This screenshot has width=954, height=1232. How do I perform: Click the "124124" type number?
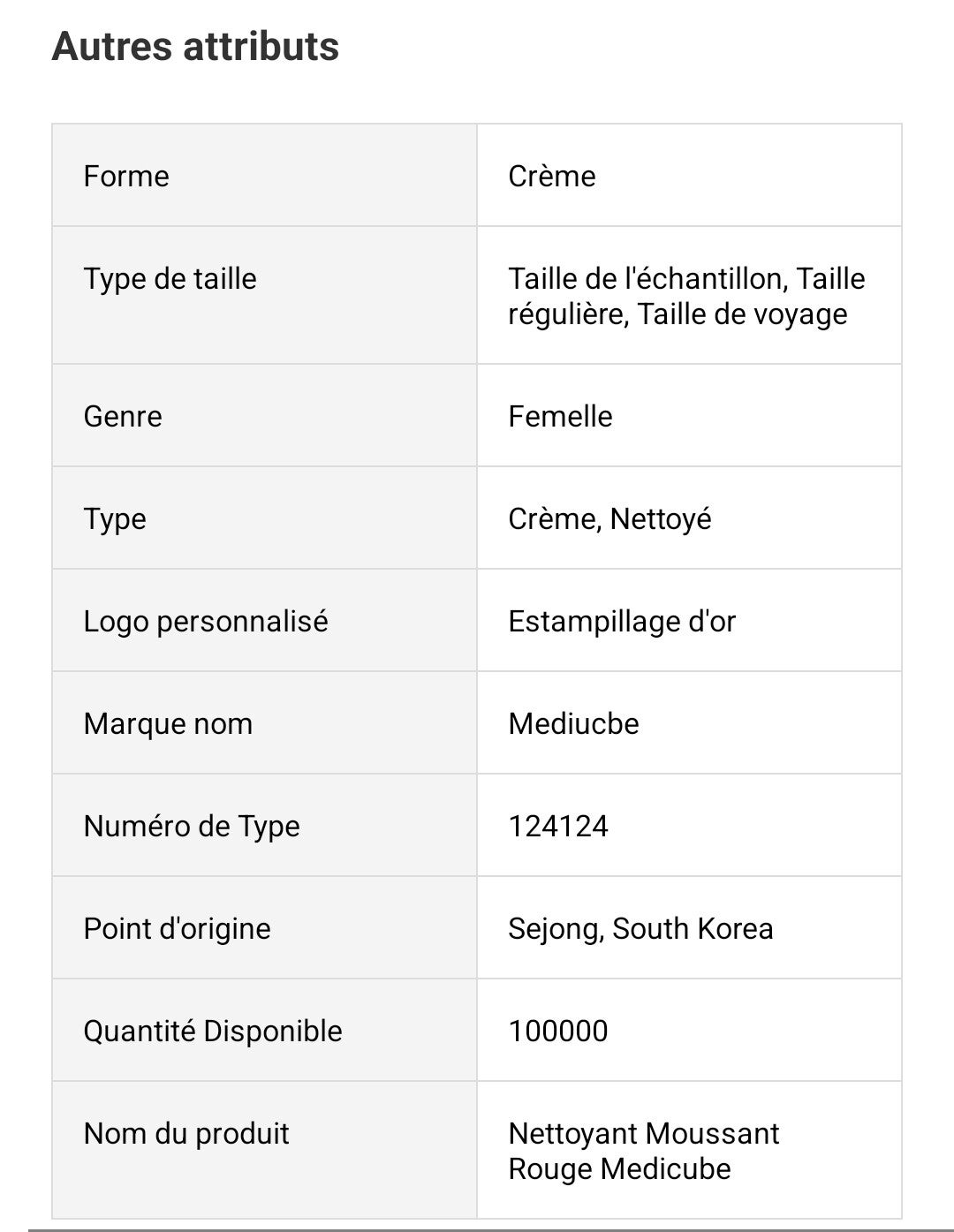click(558, 827)
